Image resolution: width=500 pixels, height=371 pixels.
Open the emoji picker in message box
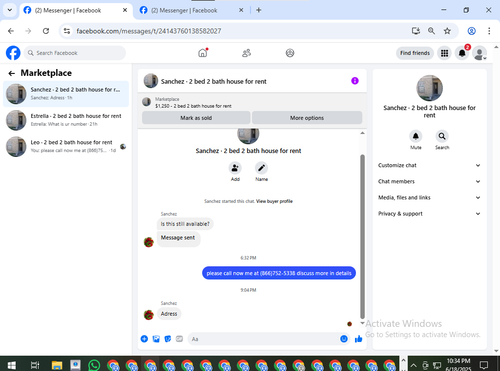pos(344,339)
